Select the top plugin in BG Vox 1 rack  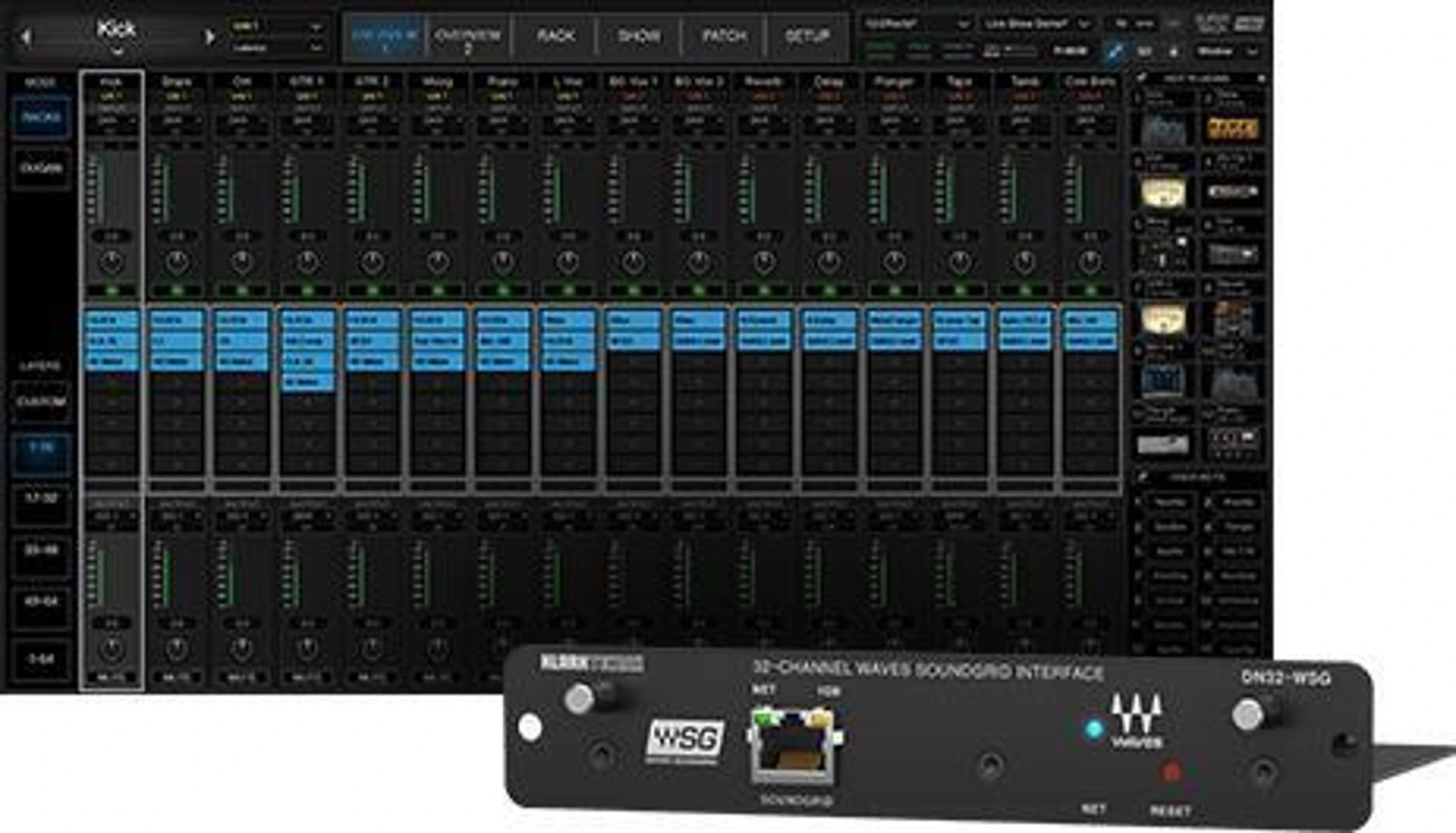[x=633, y=320]
